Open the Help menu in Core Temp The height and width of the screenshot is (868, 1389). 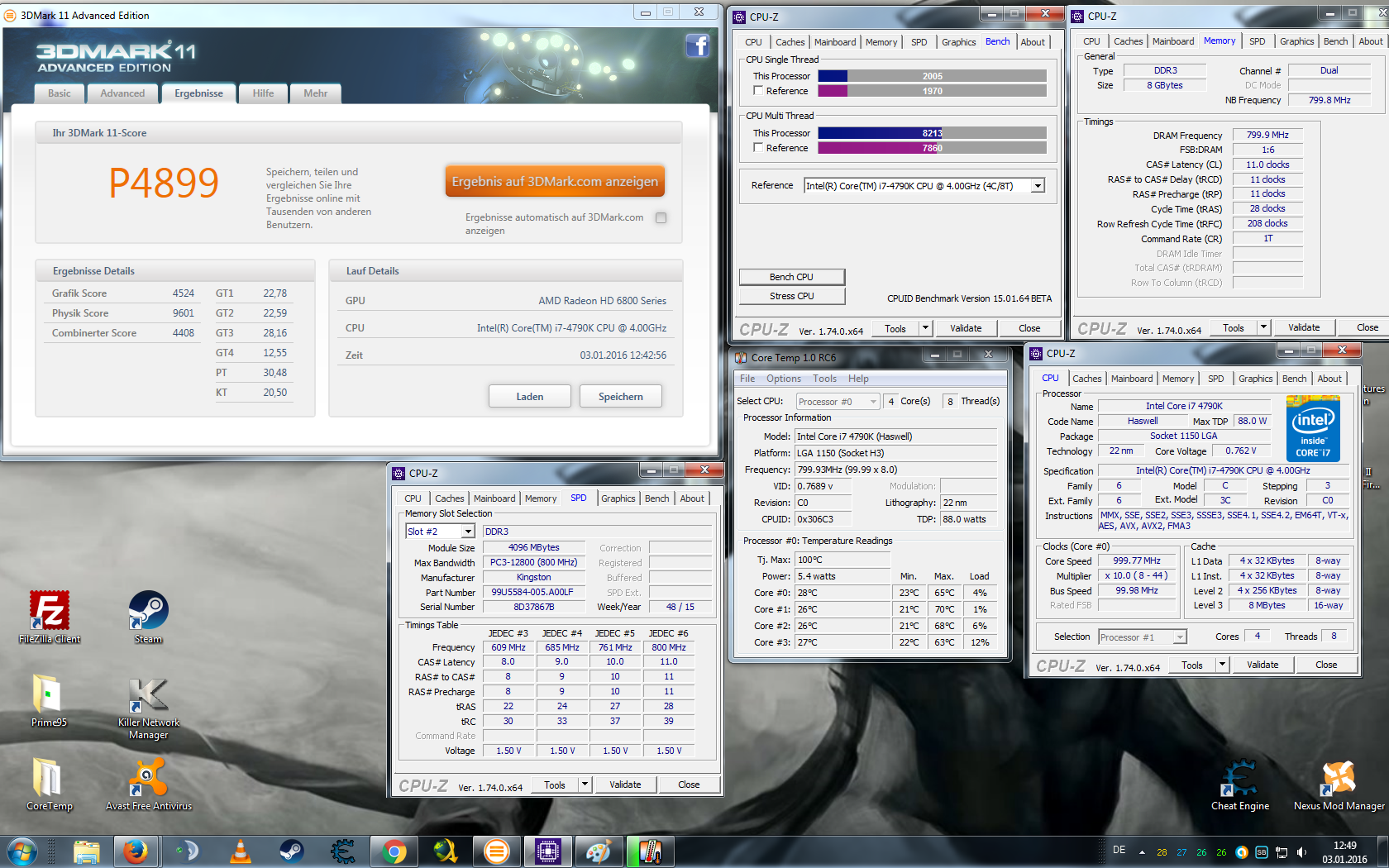[x=858, y=379]
